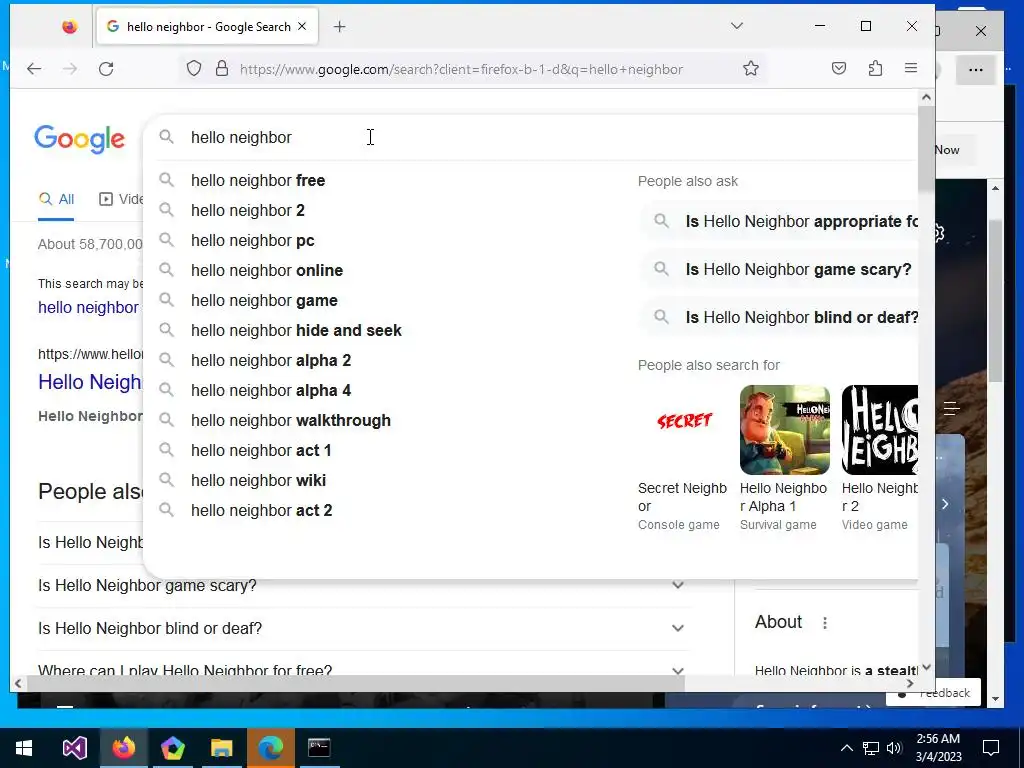Viewport: 1024px width, 768px height.
Task: Close the hello neighbor Google Search tab
Action: 302,27
